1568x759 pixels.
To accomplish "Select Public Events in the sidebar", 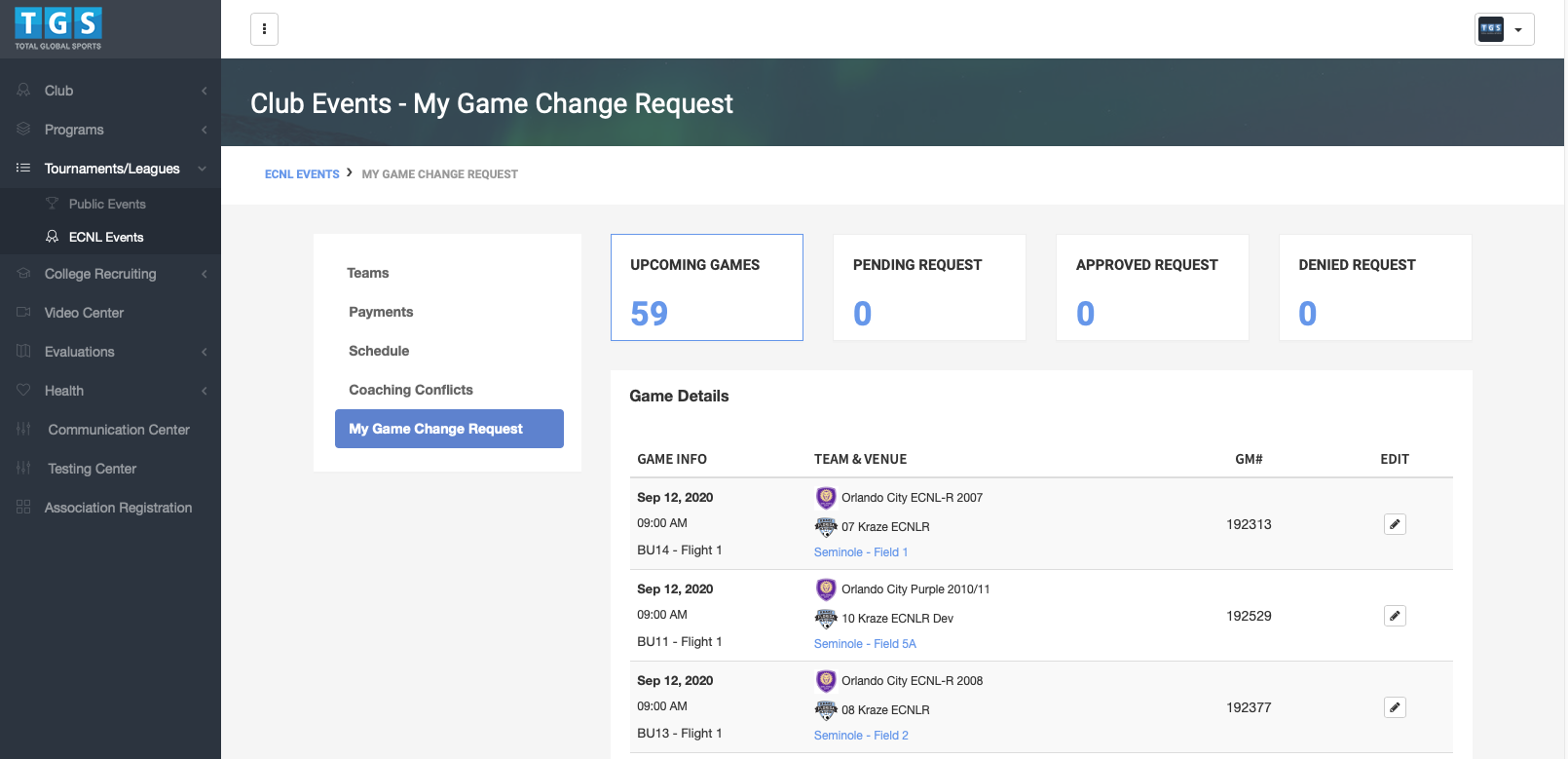I will pos(107,204).
